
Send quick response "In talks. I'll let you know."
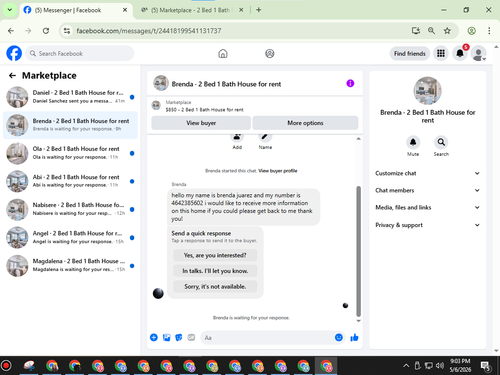click(215, 271)
